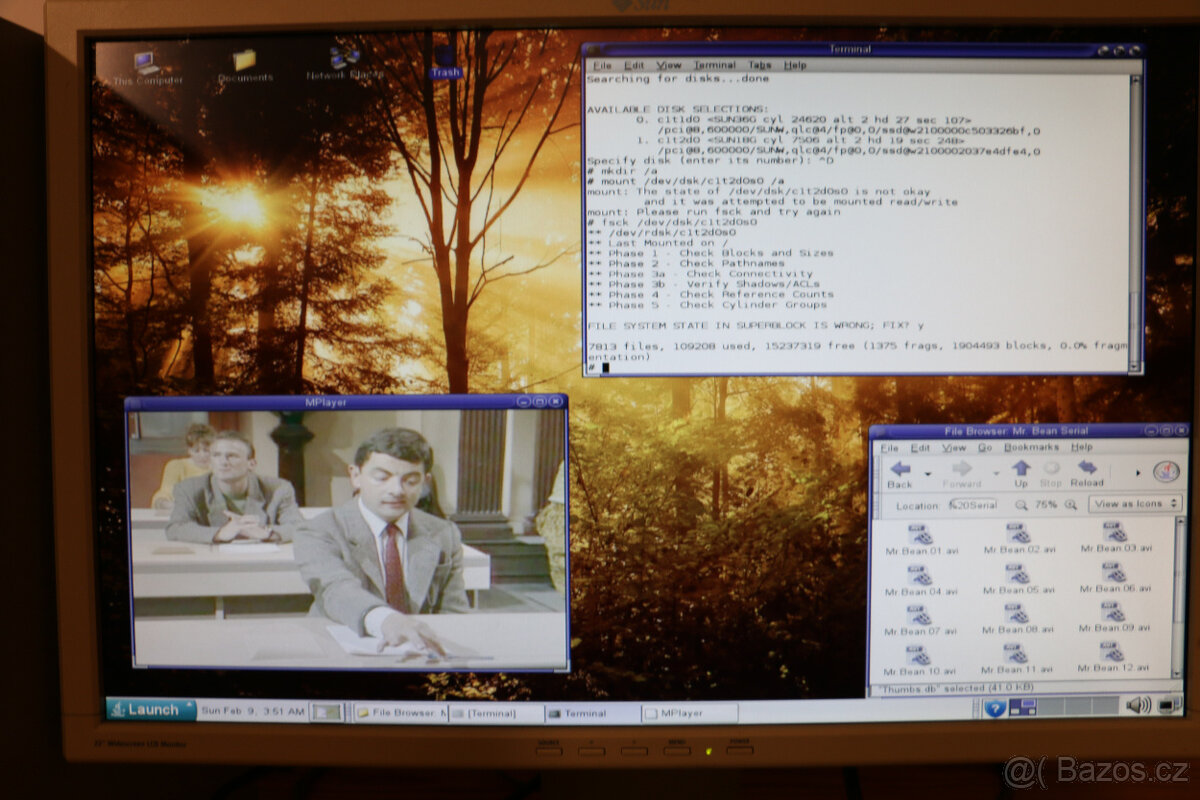Click the volume speaker icon in panel
1200x800 pixels.
click(x=1138, y=706)
